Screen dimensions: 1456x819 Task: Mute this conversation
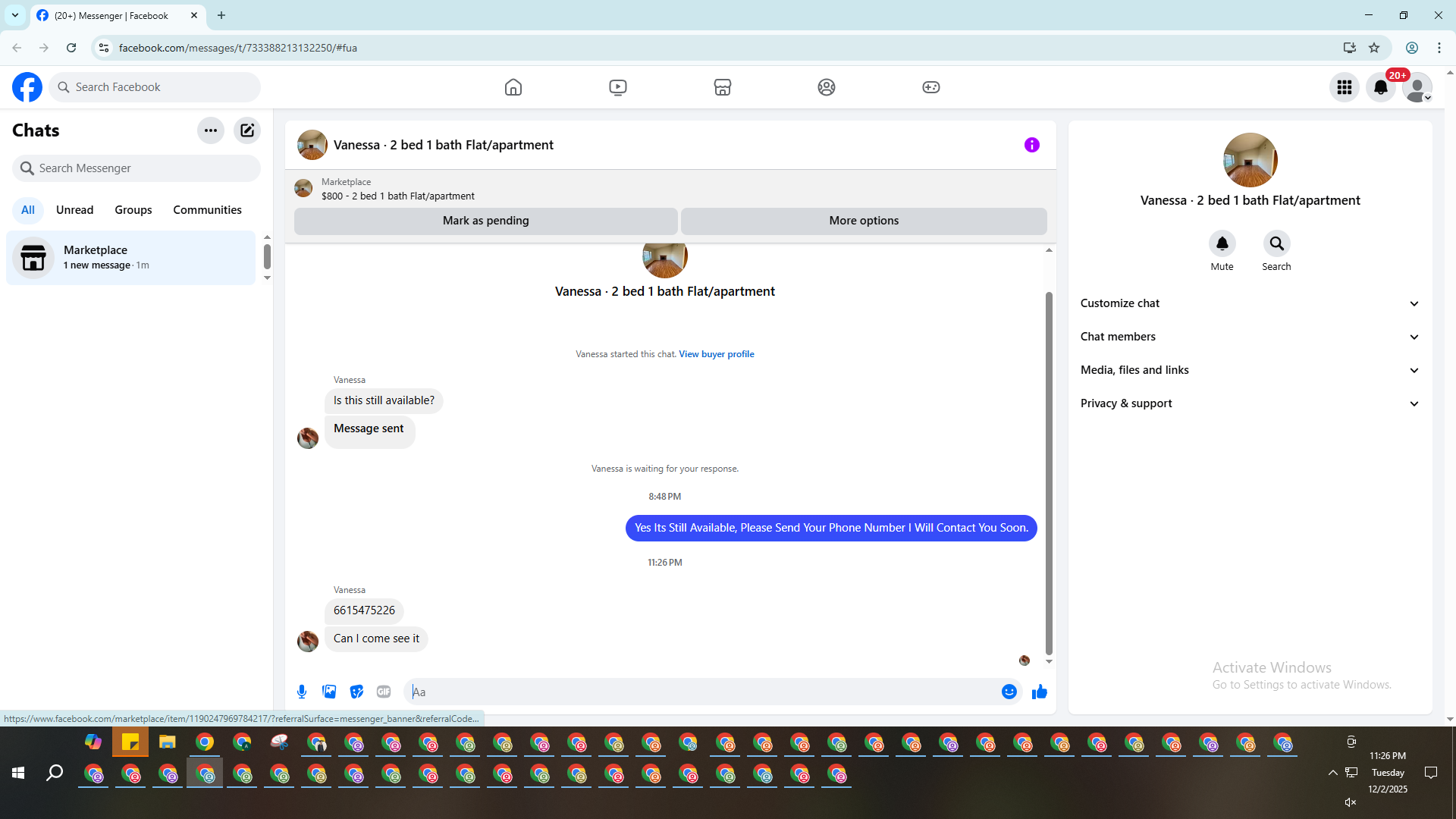point(1222,244)
